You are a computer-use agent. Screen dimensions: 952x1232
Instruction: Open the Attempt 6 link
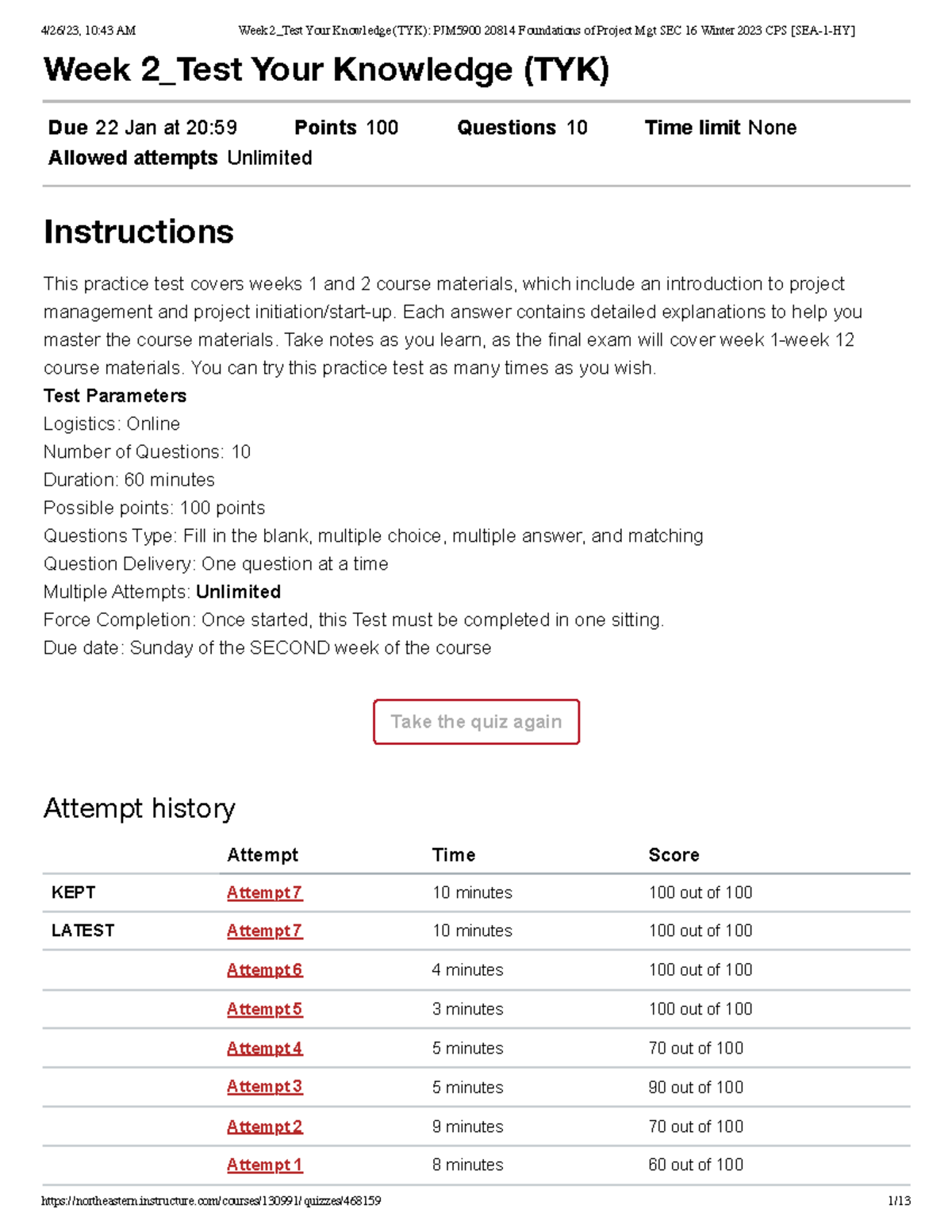coord(264,969)
